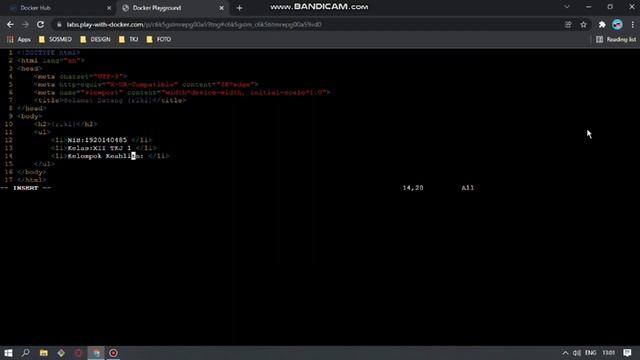Click the INSERT mode indicator
640x360 pixels.
[26, 188]
